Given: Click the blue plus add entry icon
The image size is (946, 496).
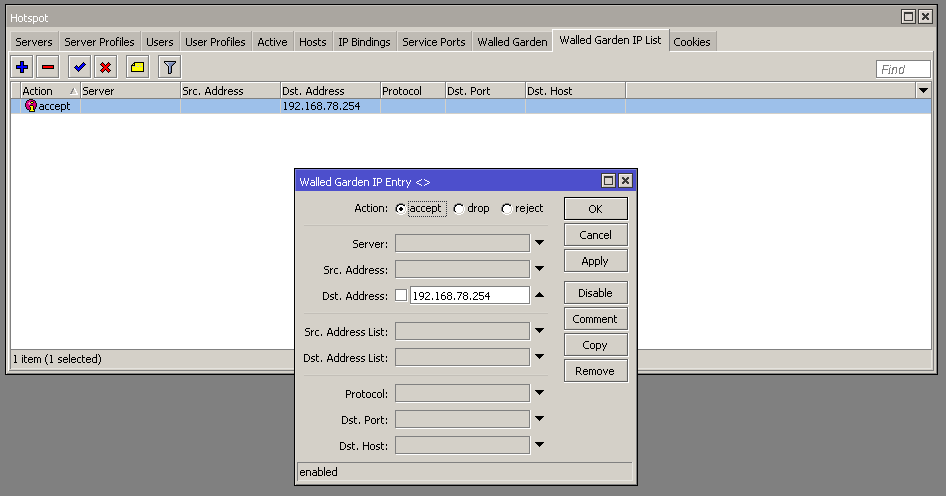Looking at the screenshot, I should coord(22,67).
